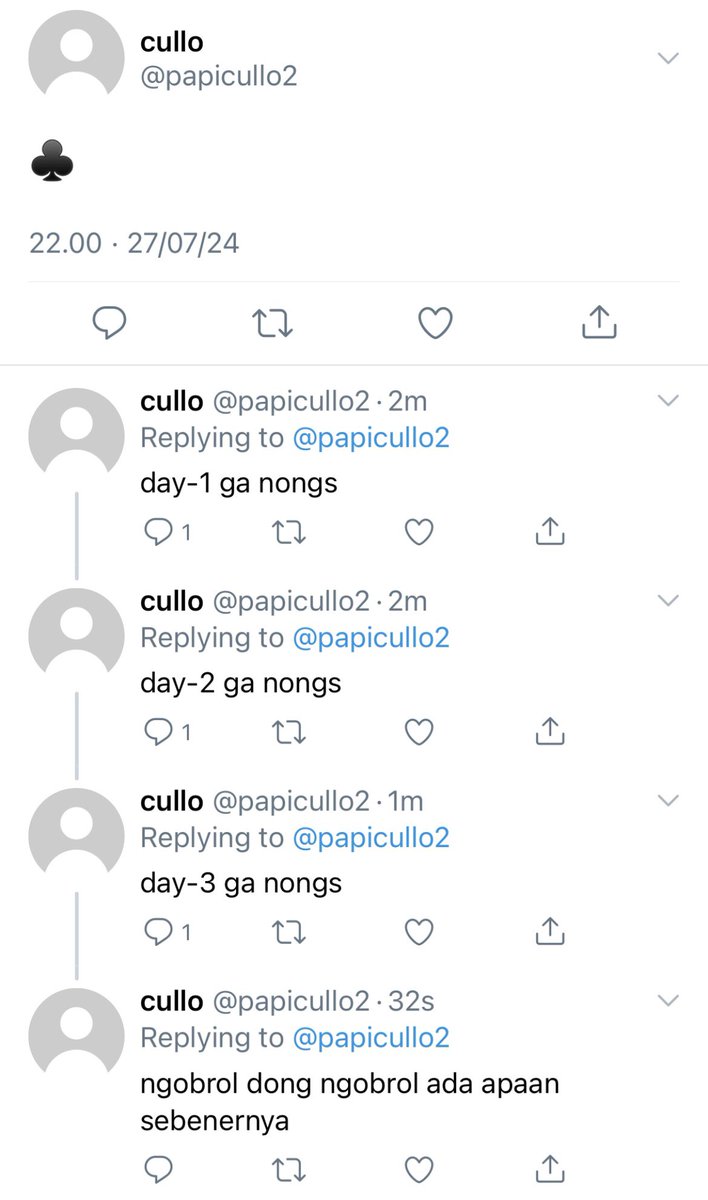
Task: Like the main club emoji tweet
Action: pyautogui.click(x=434, y=323)
